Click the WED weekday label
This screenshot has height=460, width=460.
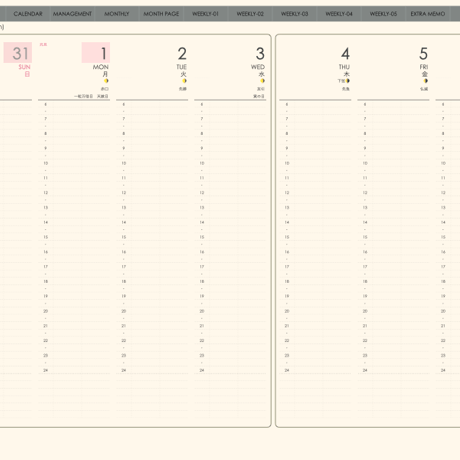(258, 67)
